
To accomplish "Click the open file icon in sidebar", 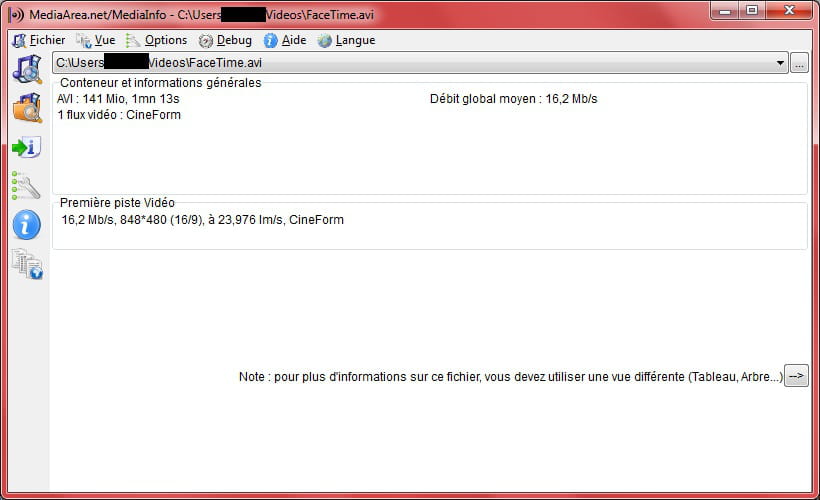I will (x=27, y=69).
